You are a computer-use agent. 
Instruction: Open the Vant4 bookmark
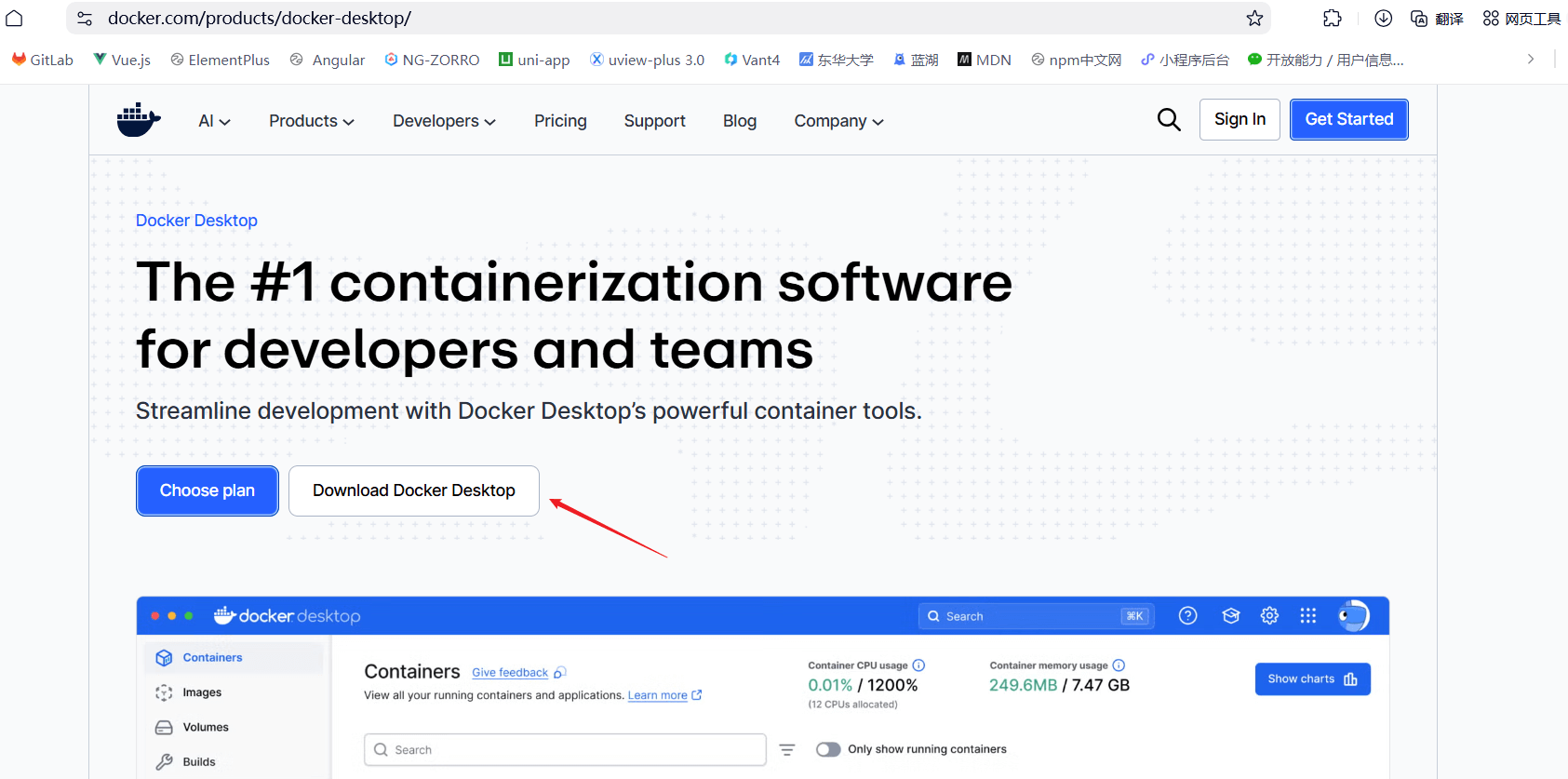pos(752,60)
